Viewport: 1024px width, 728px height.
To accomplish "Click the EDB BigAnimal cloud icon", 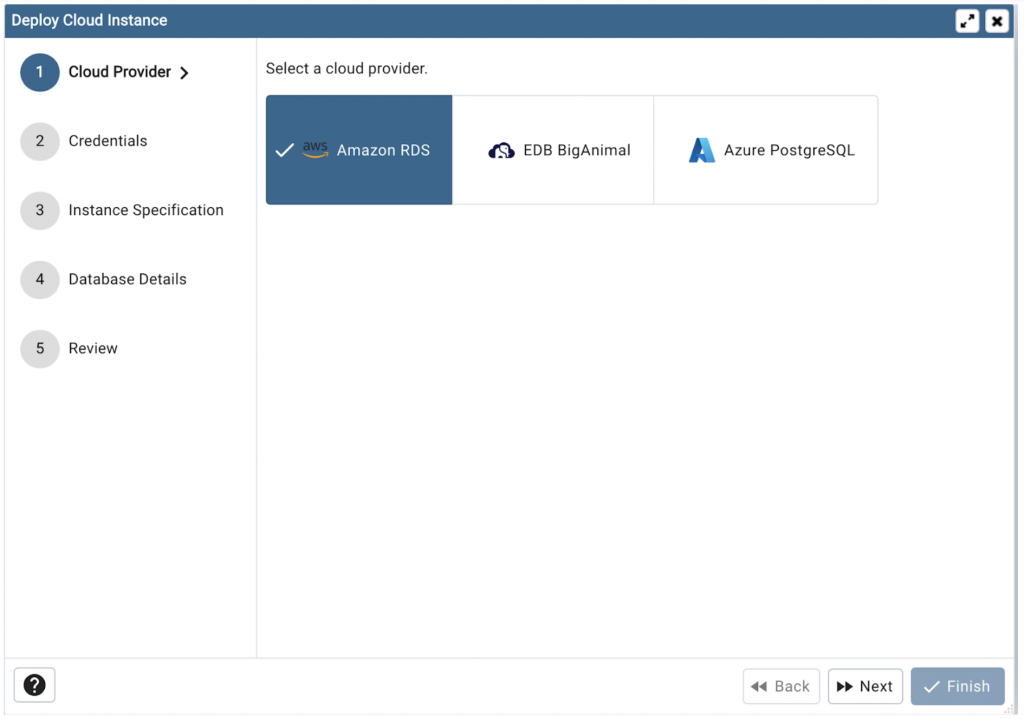I will pyautogui.click(x=501, y=150).
